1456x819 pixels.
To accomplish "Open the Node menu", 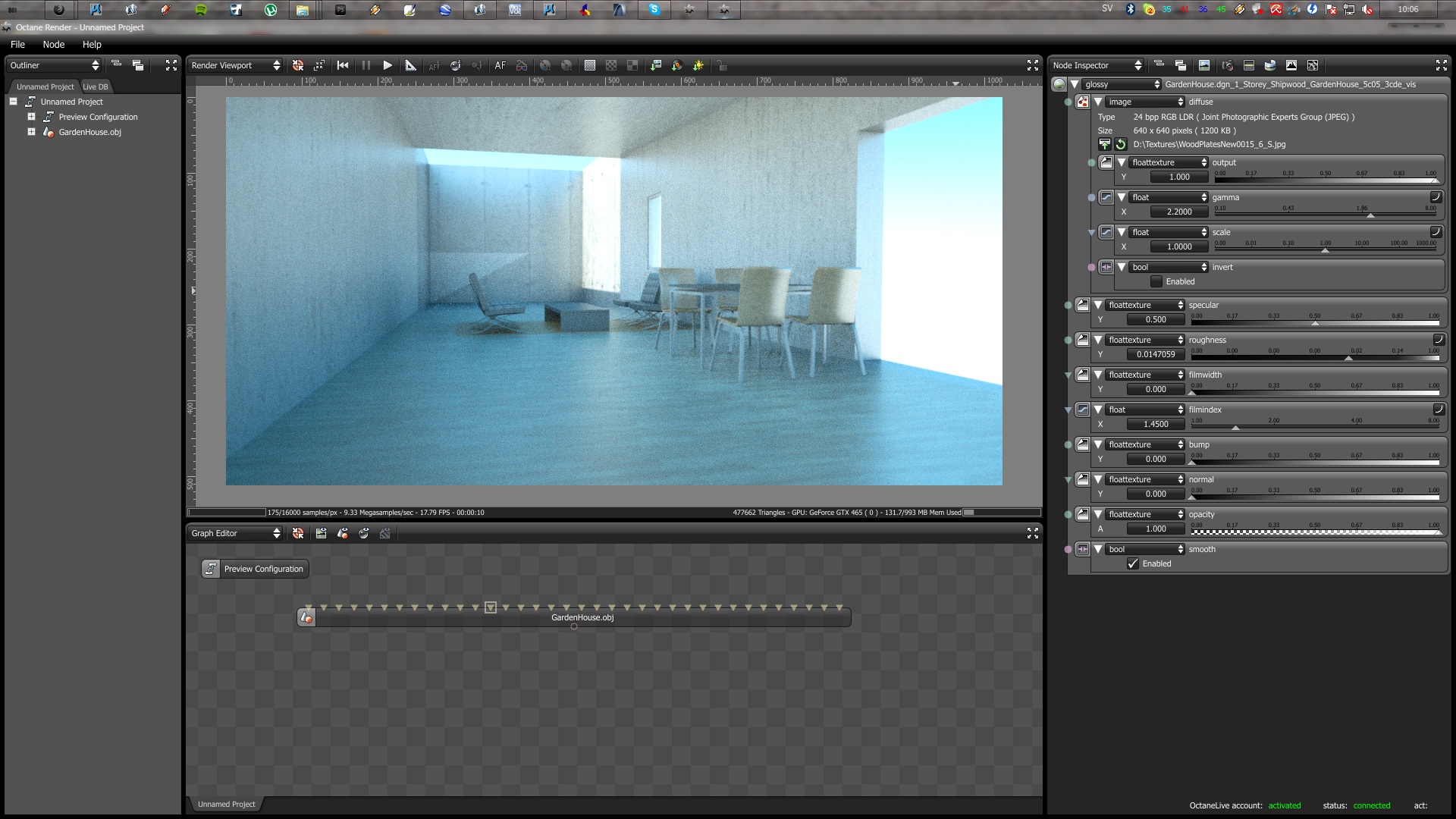I will click(x=53, y=45).
